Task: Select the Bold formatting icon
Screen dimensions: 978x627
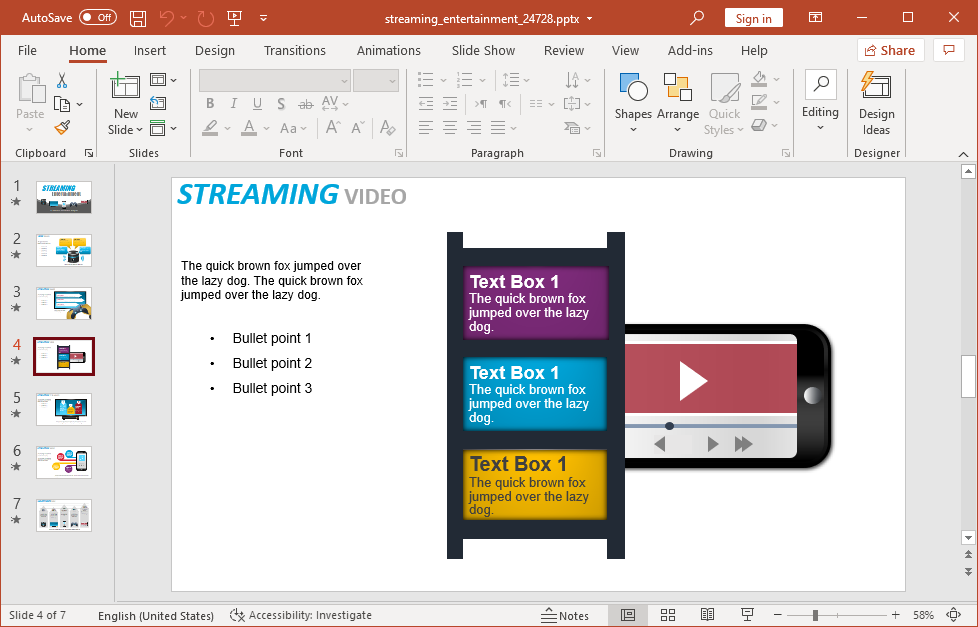Action: click(210, 103)
